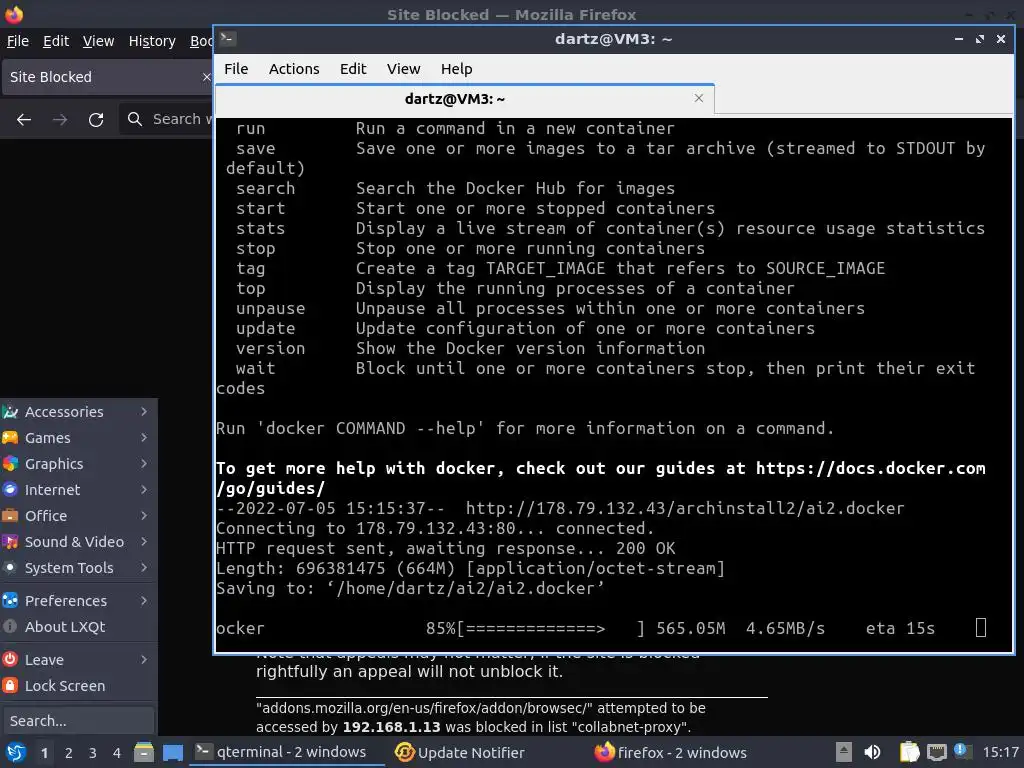This screenshot has height=768, width=1024.
Task: Click the Firefox address search bar
Action: click(x=167, y=119)
